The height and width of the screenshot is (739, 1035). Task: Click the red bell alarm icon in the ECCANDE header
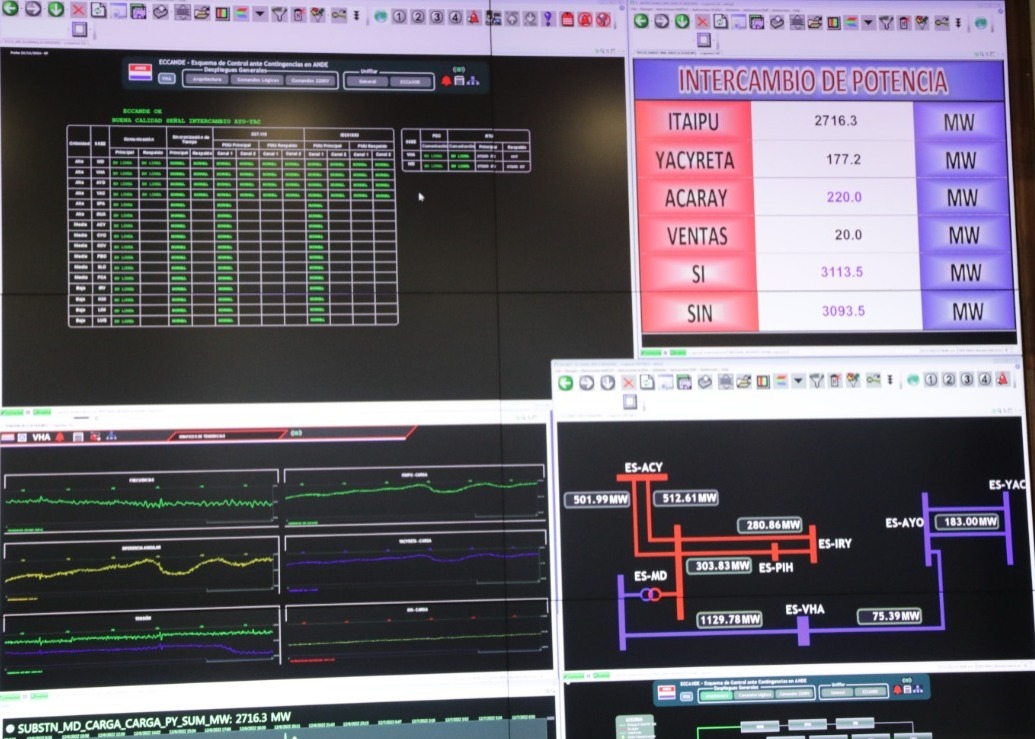(x=446, y=80)
